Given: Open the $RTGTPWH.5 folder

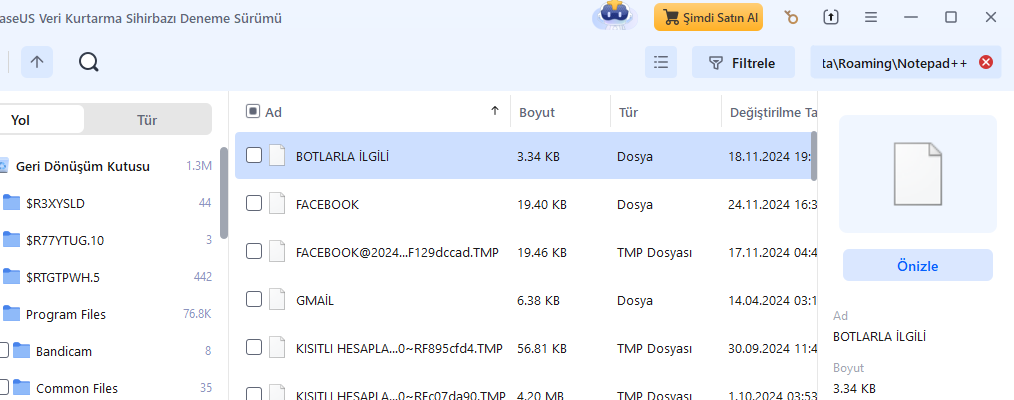Looking at the screenshot, I should (63, 277).
